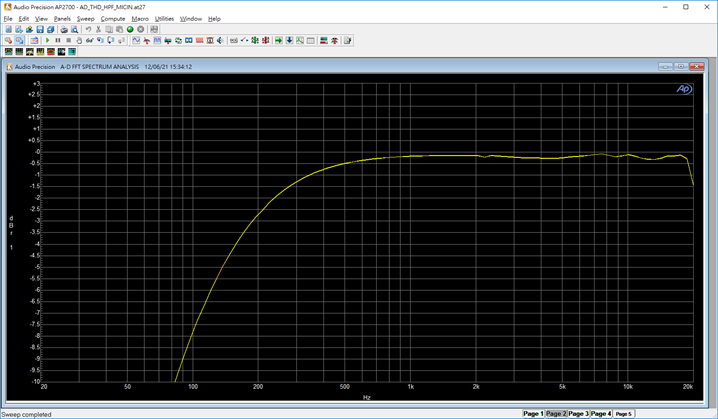The image size is (718, 419).
Task: Switch to the Page 1 tab
Action: click(533, 413)
